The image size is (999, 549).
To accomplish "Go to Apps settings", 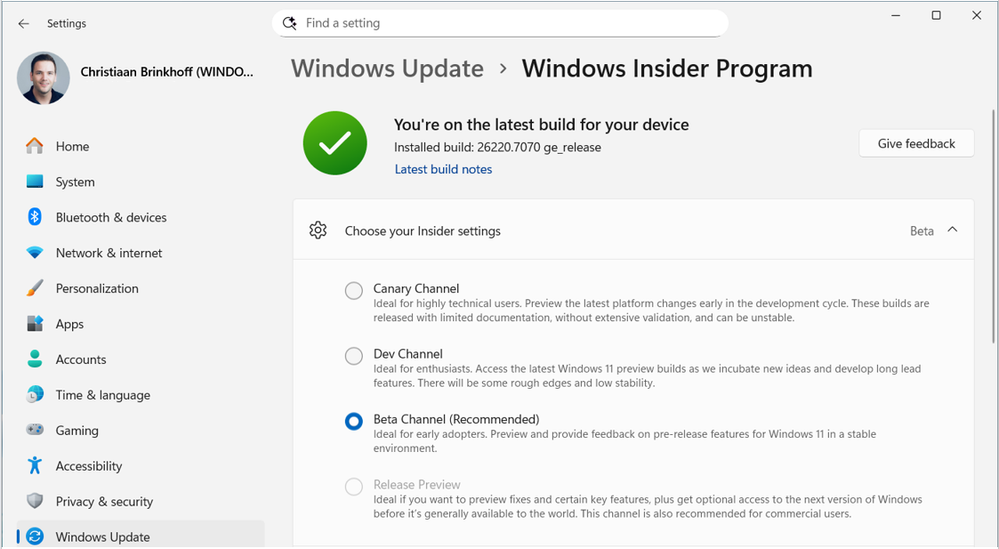I will [140, 324].
